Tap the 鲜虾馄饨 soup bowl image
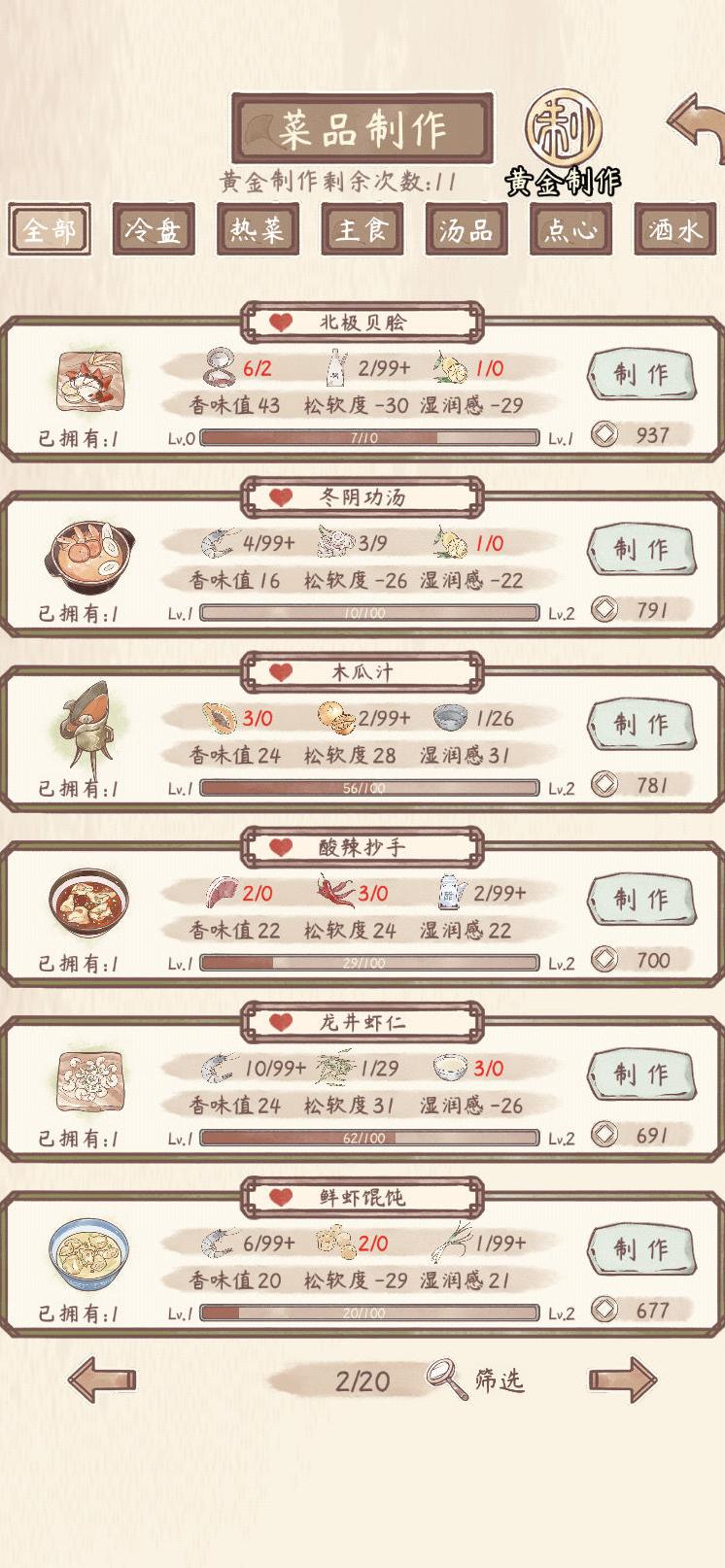The width and height of the screenshot is (725, 1568). (87, 1253)
